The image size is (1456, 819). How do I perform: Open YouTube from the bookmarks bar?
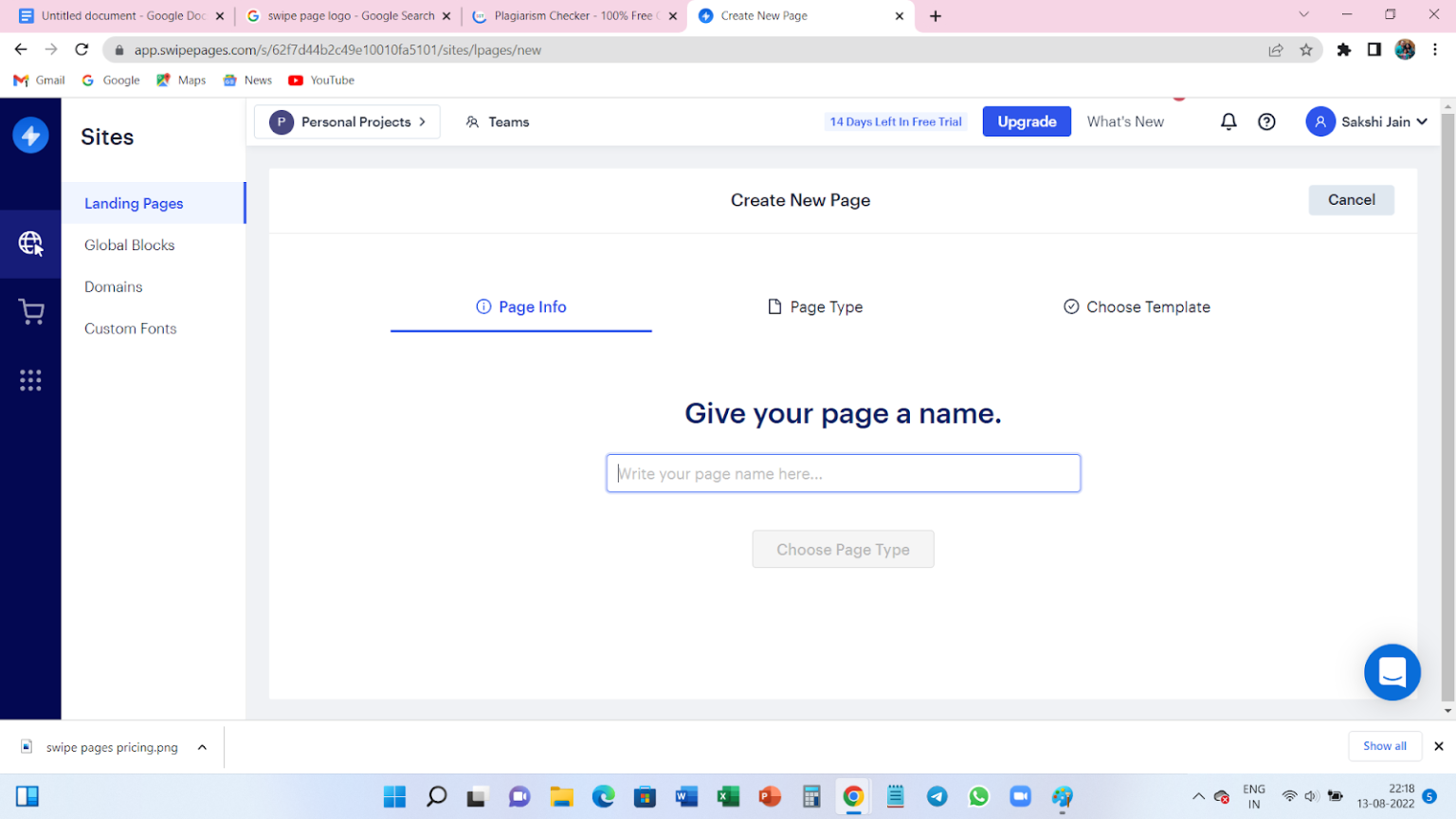pos(320,80)
